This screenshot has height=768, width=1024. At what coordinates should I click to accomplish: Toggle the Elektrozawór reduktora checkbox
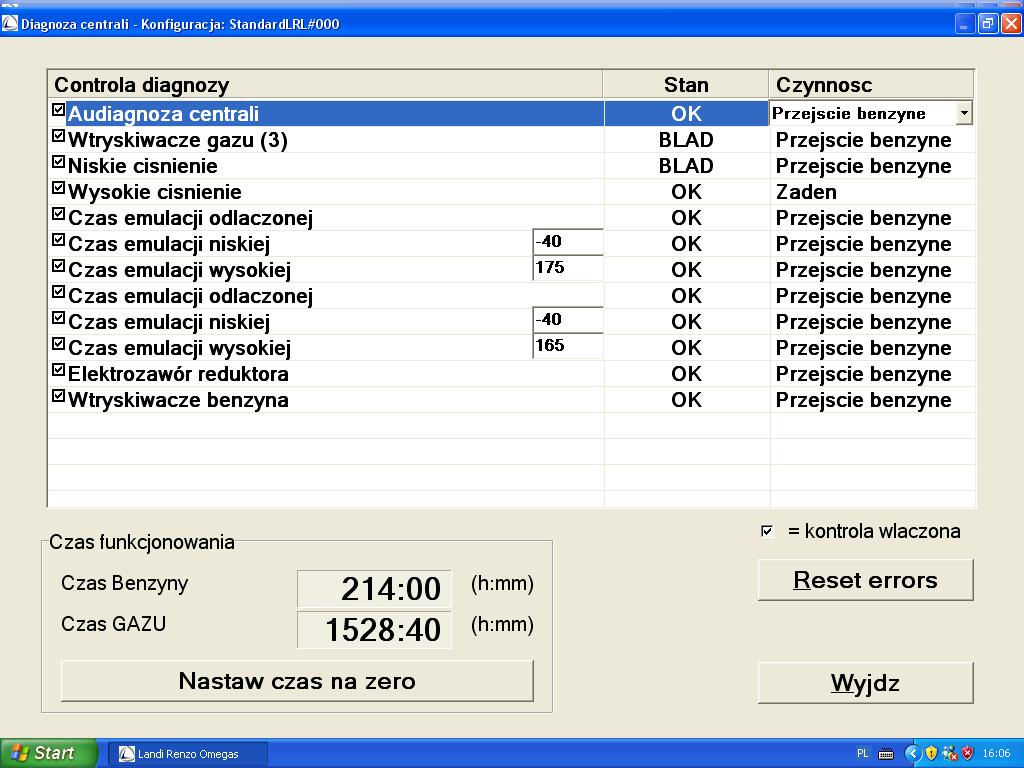click(x=59, y=370)
